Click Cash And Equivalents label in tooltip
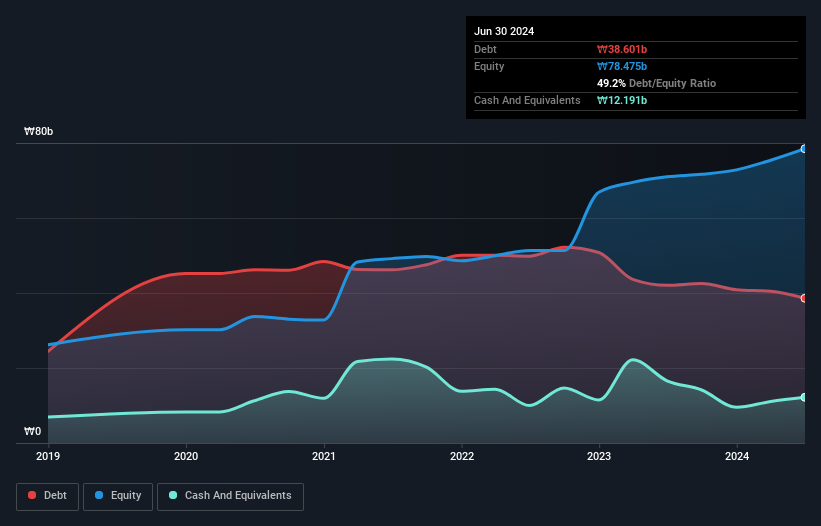The image size is (821, 526). 527,100
